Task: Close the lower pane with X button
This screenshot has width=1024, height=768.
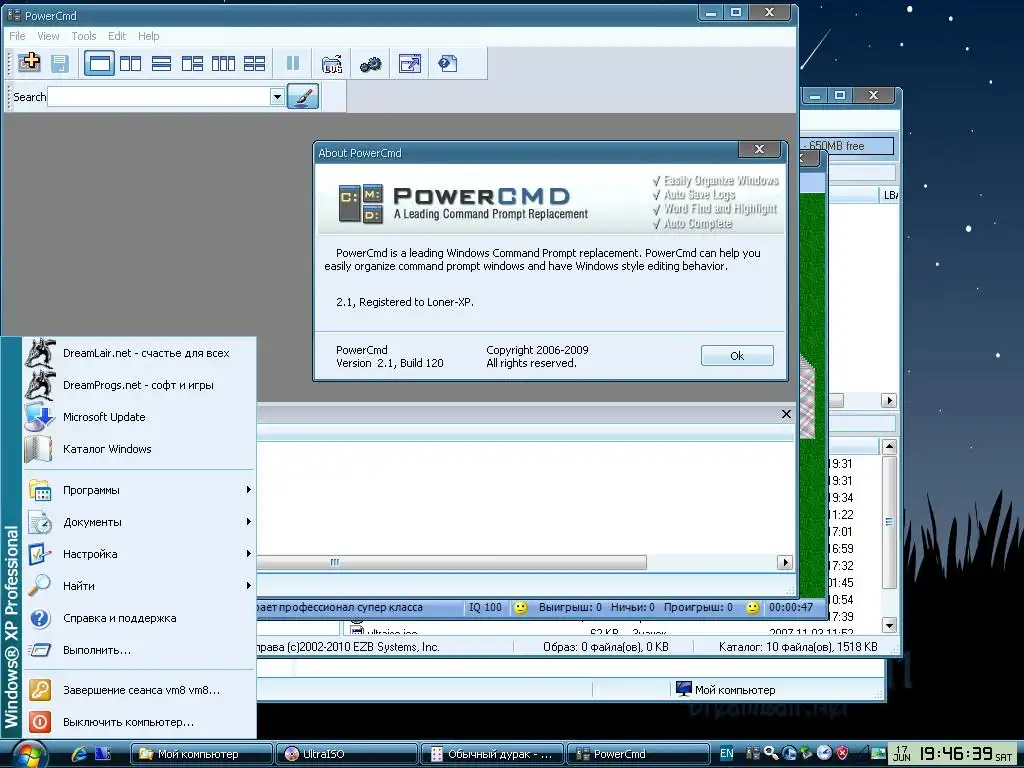Action: [786, 414]
